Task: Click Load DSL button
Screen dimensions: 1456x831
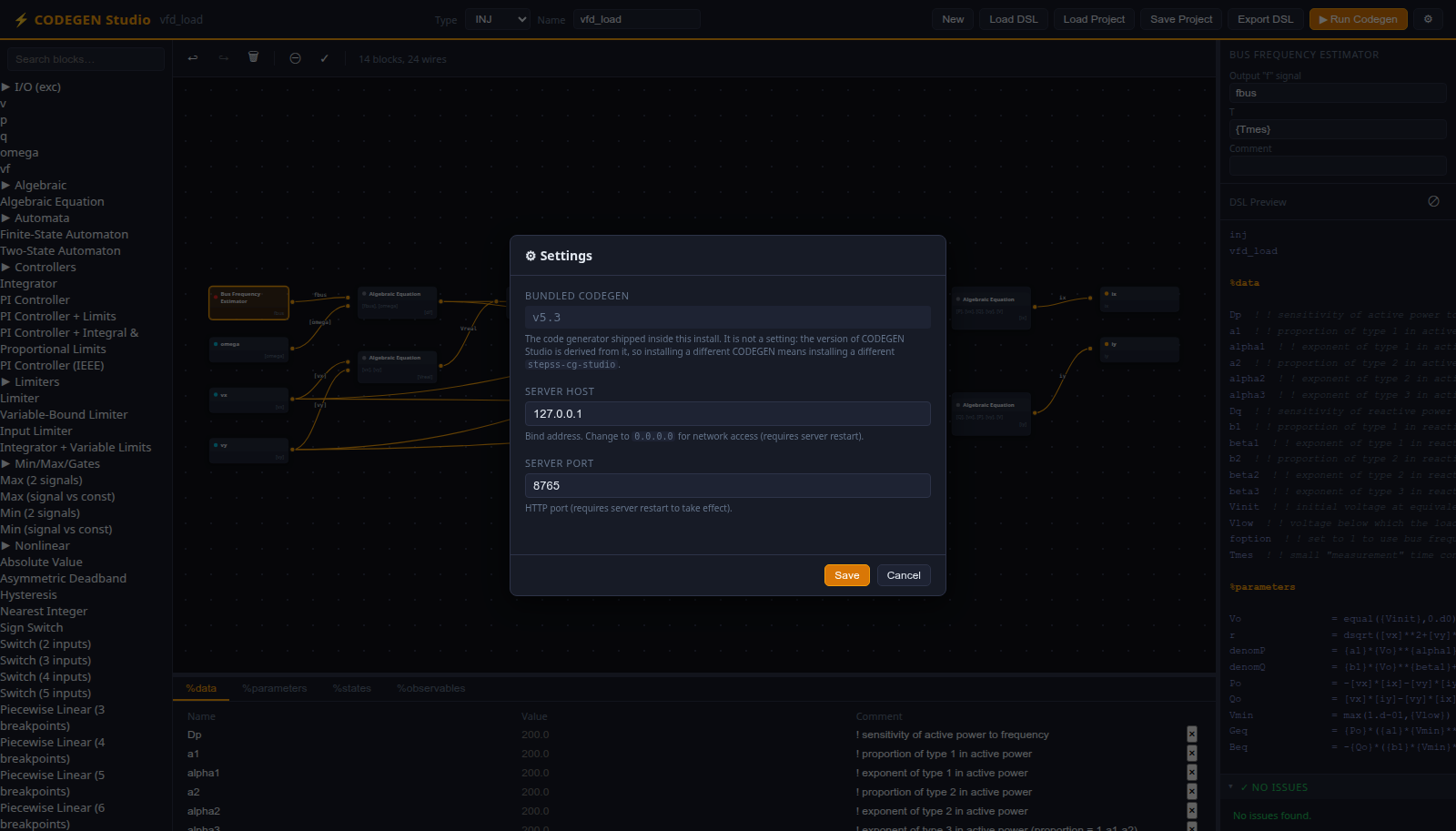Action: pos(1014,19)
